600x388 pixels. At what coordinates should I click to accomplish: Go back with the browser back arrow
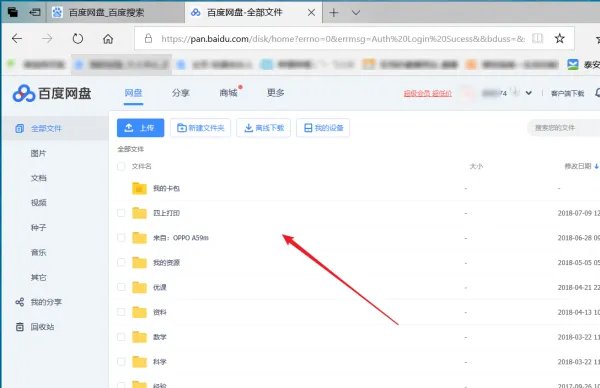[17, 39]
